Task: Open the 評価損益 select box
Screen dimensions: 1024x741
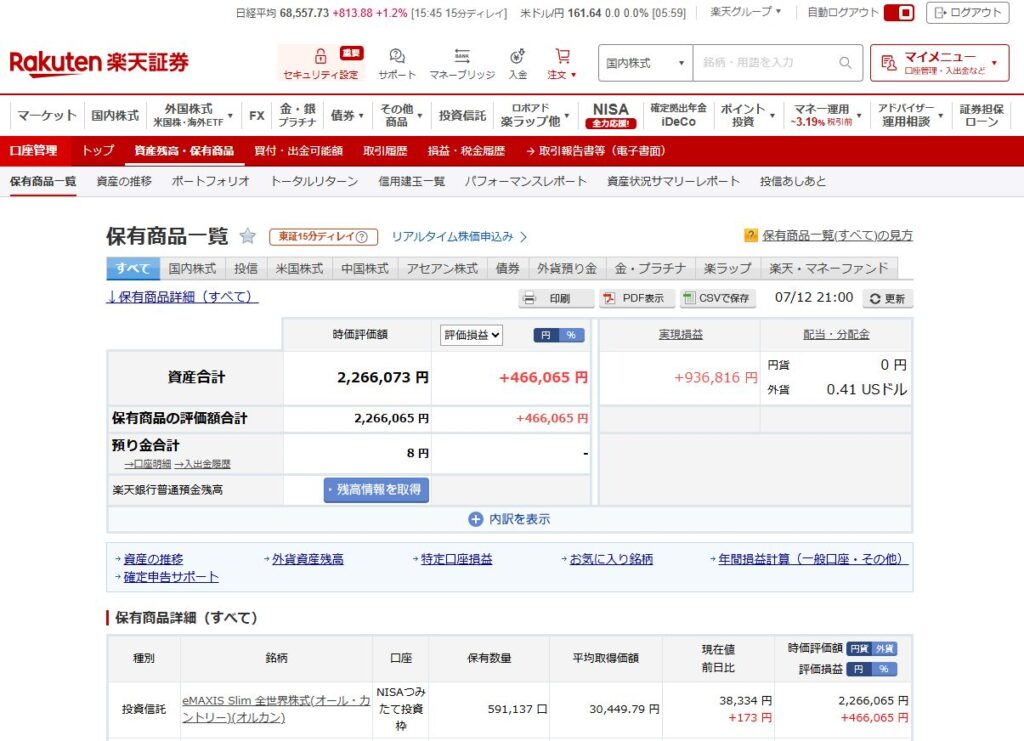Action: click(471, 335)
